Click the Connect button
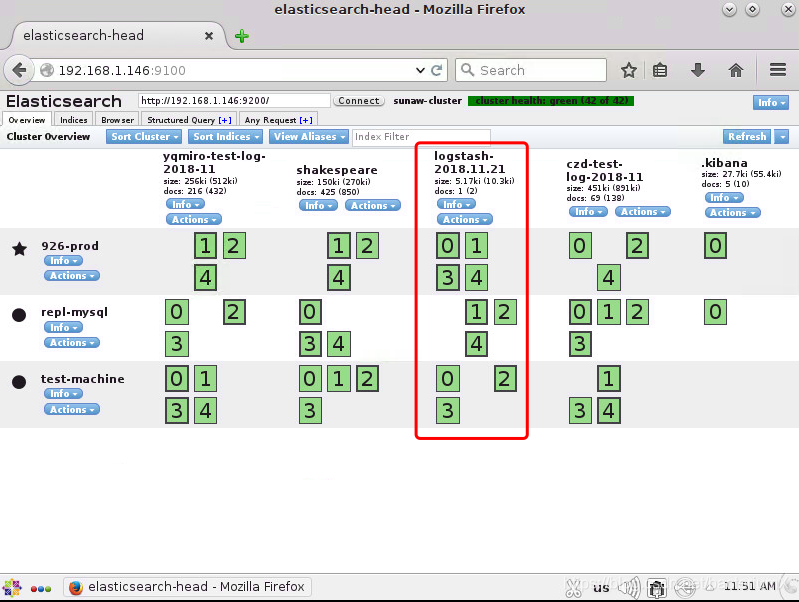The width and height of the screenshot is (799, 602). click(x=359, y=101)
